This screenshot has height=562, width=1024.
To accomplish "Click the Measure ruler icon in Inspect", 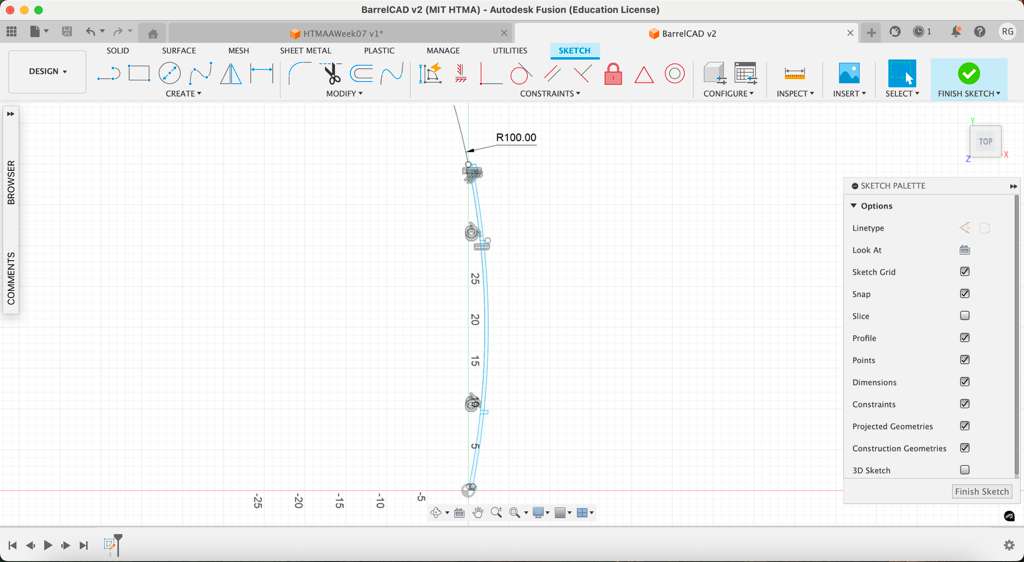I will [795, 73].
